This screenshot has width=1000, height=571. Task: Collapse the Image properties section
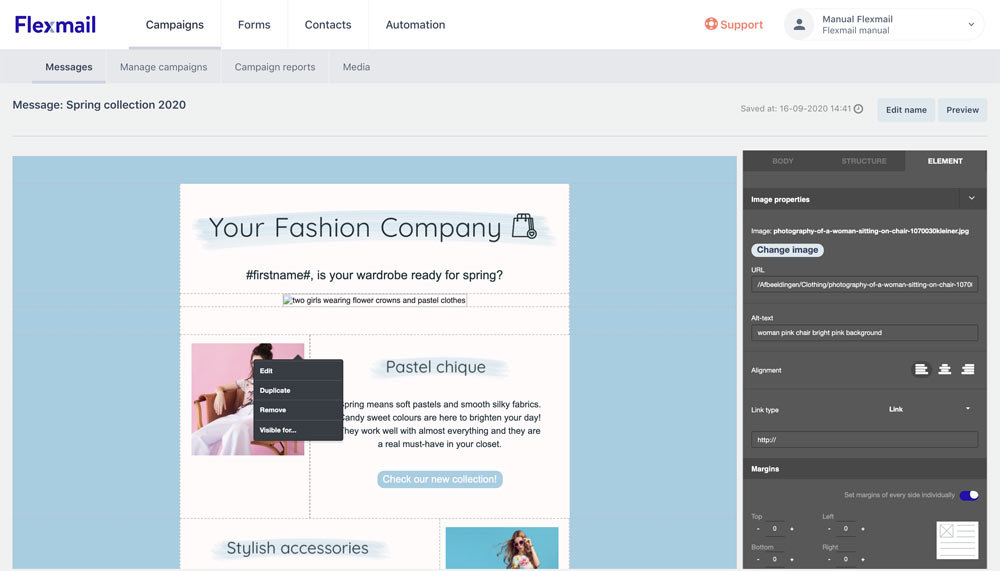[x=971, y=199]
